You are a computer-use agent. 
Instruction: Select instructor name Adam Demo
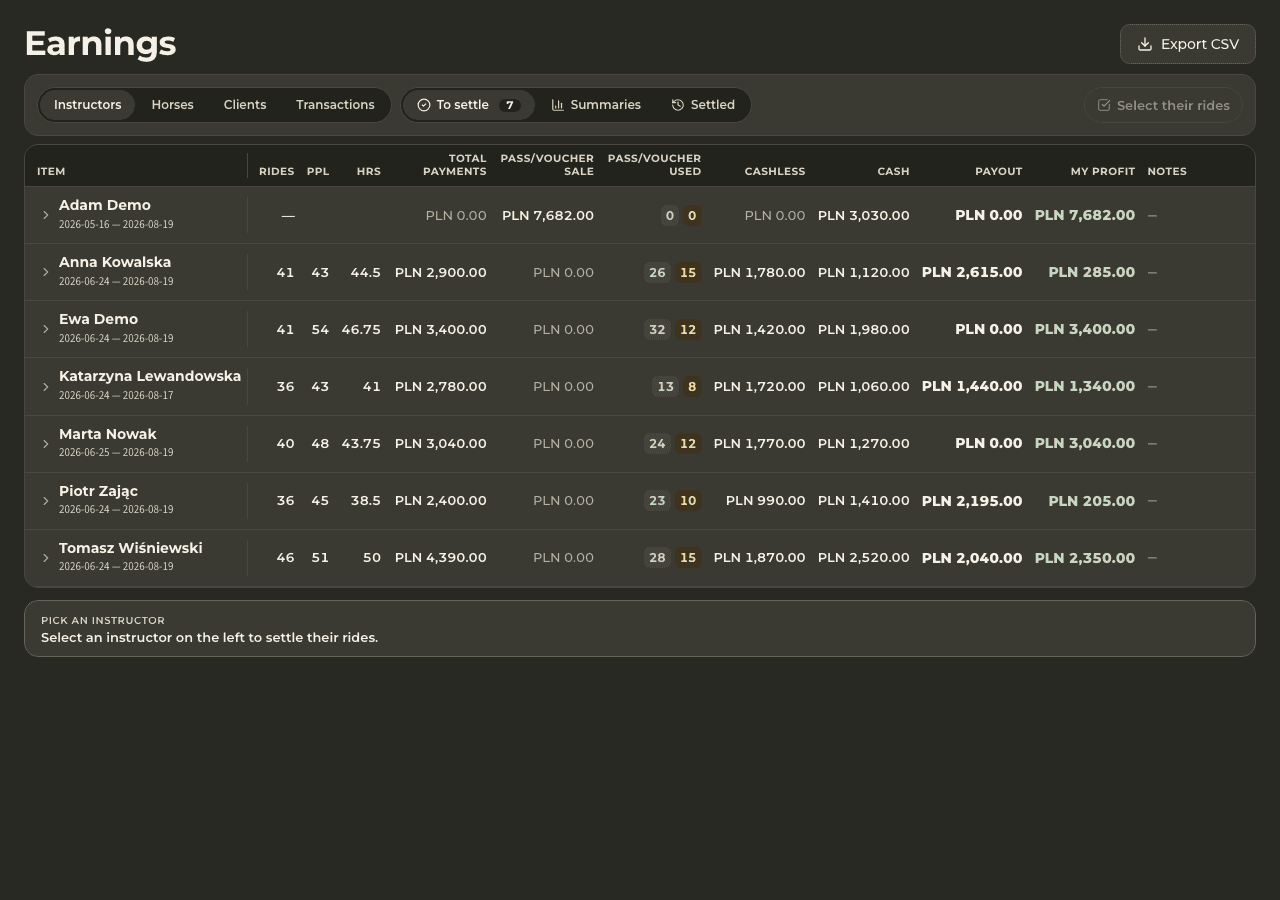[x=105, y=205]
